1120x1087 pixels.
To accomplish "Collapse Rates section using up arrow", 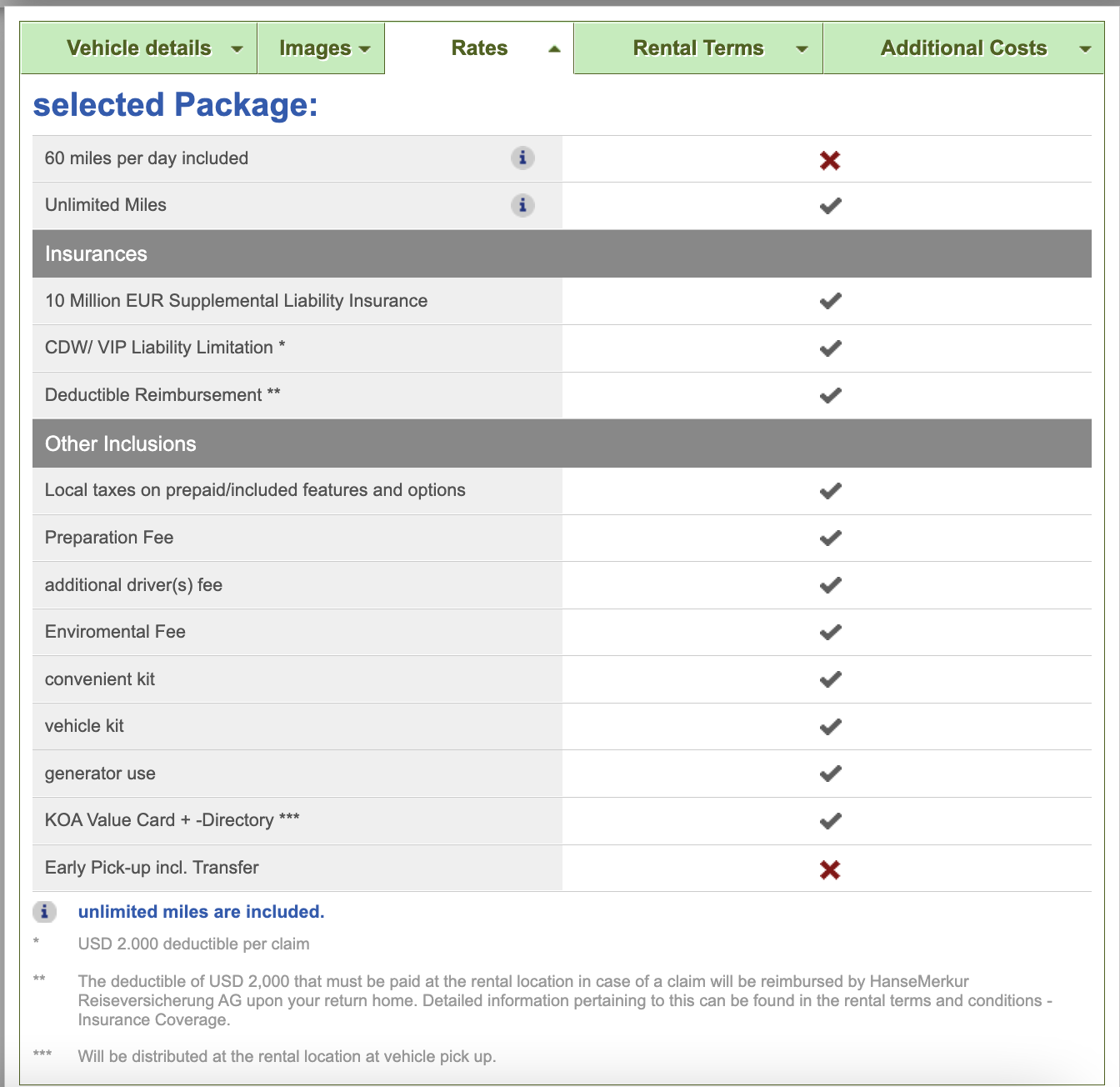I will tap(554, 49).
